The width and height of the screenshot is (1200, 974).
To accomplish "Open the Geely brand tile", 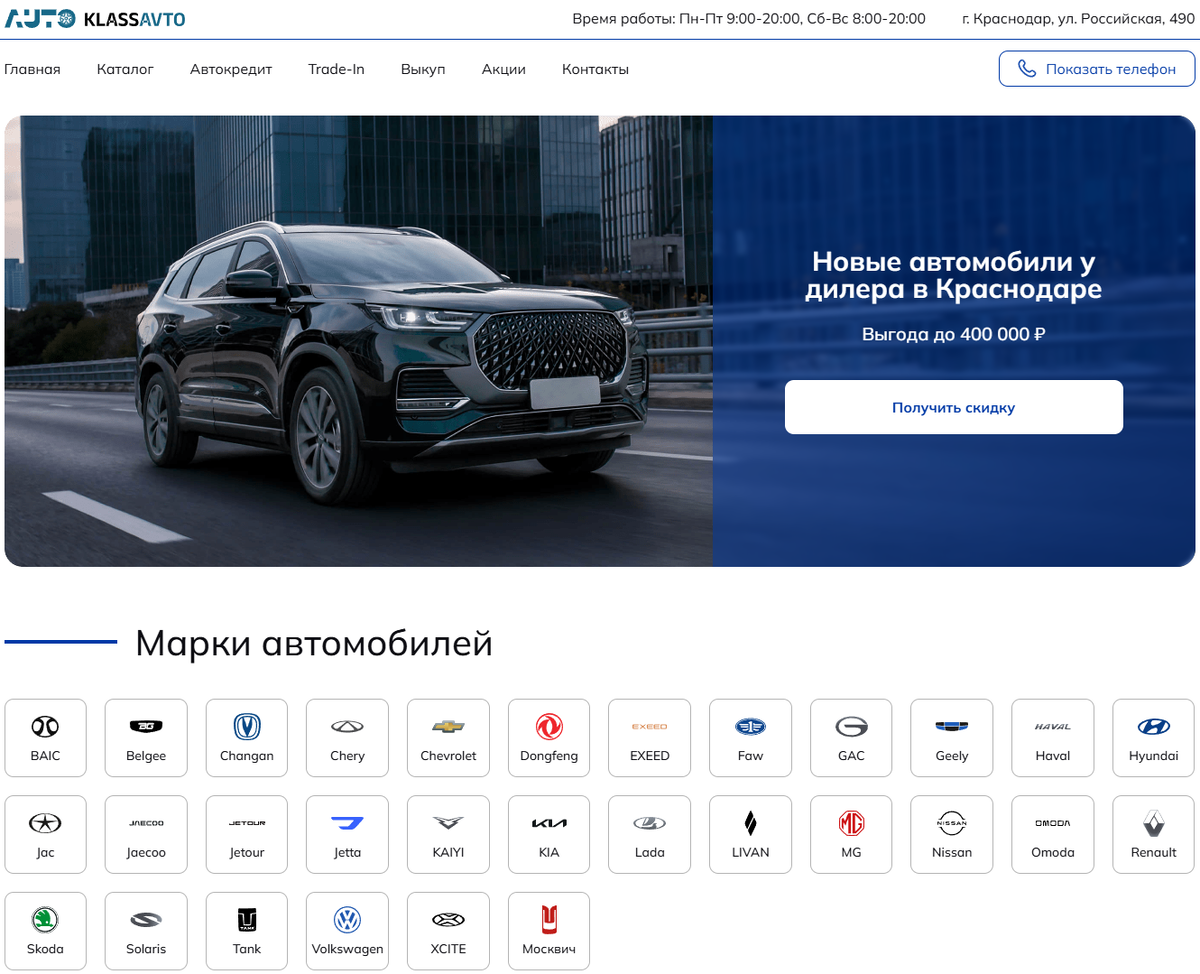I will (952, 738).
